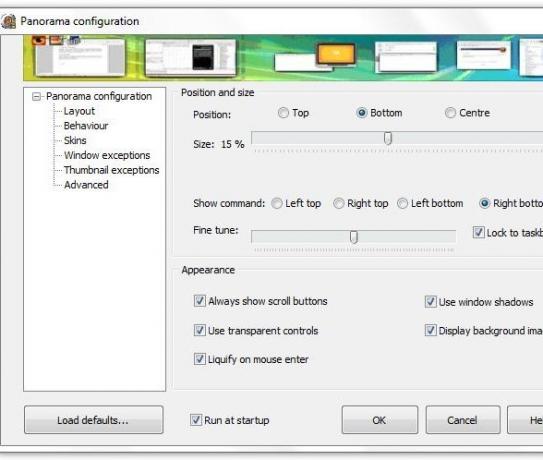The image size is (543, 460).
Task: Confirm settings with OK button
Action: 380,420
